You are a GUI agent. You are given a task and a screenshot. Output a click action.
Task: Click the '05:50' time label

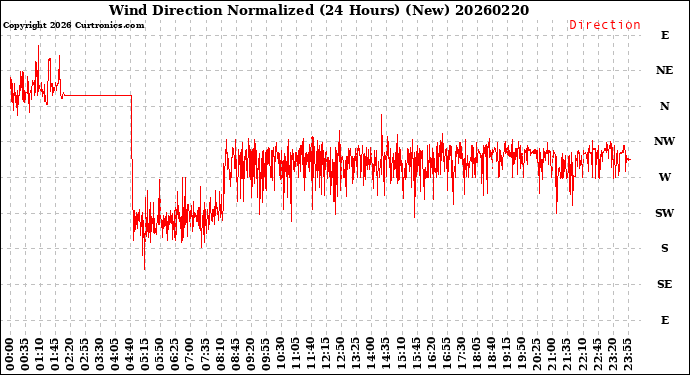pyautogui.click(x=160, y=355)
